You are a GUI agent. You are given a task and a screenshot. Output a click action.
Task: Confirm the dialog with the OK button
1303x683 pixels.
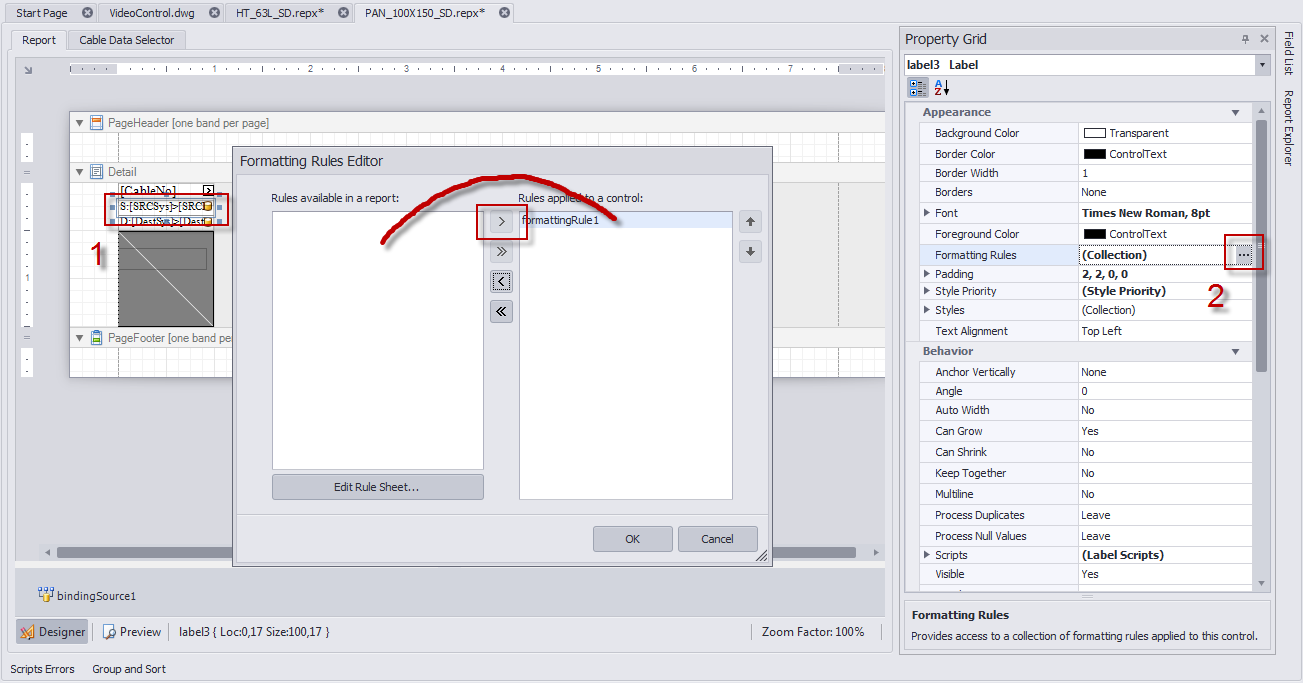click(x=632, y=539)
